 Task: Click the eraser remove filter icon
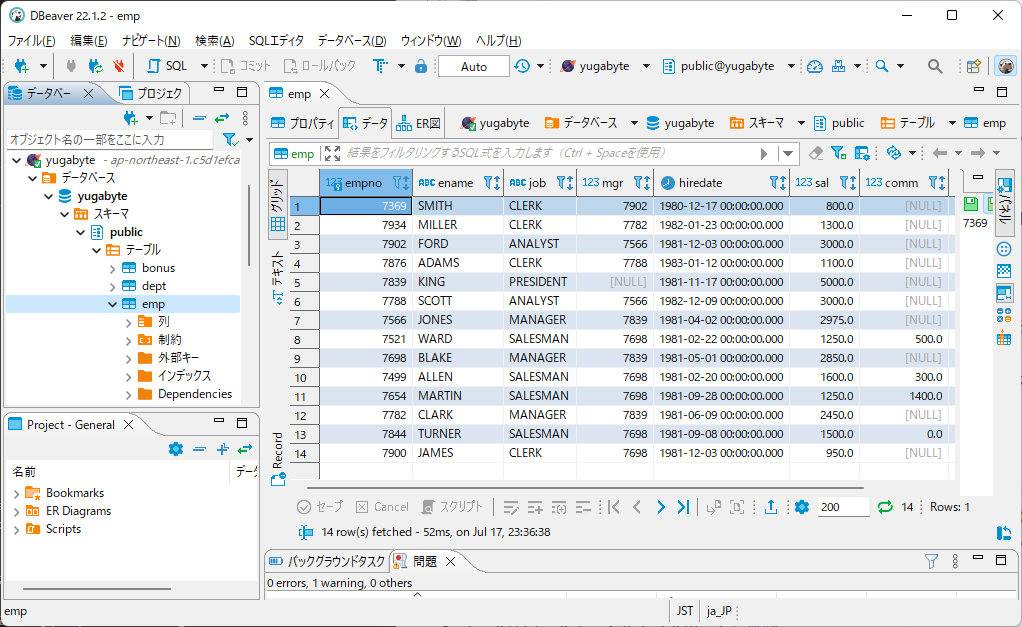tap(815, 153)
